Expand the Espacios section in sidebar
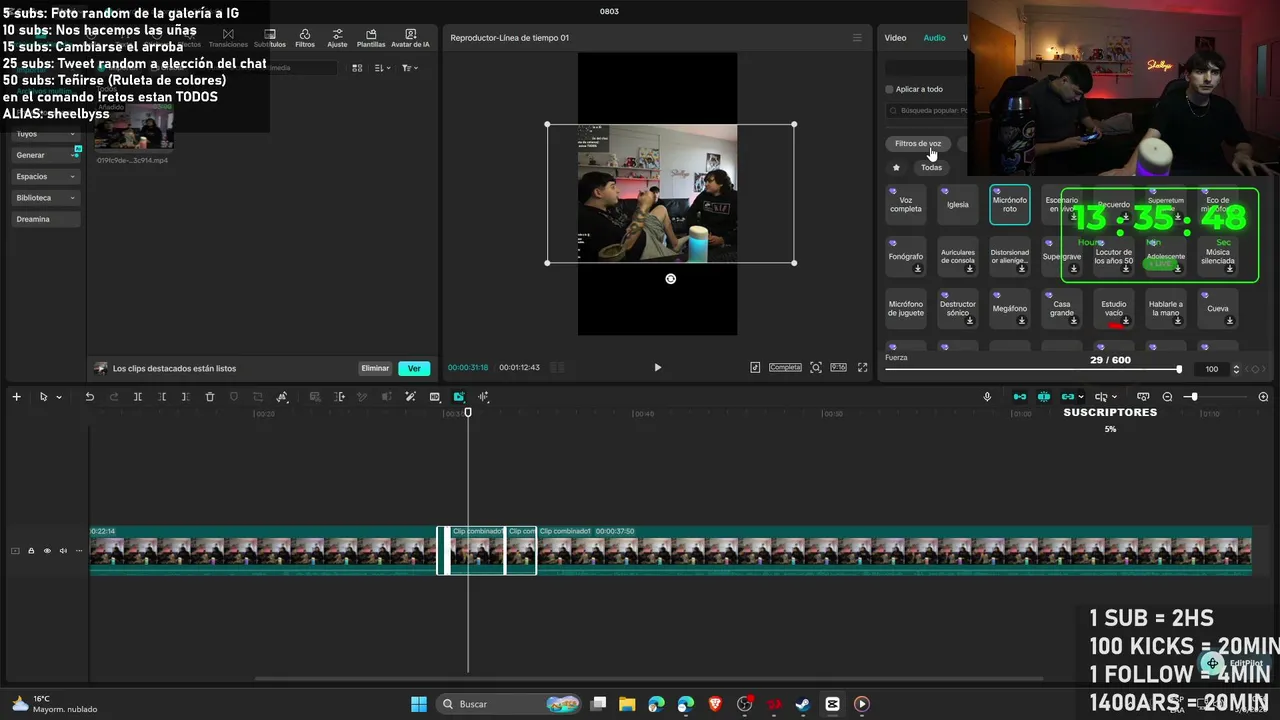The height and width of the screenshot is (720, 1280). pos(45,176)
